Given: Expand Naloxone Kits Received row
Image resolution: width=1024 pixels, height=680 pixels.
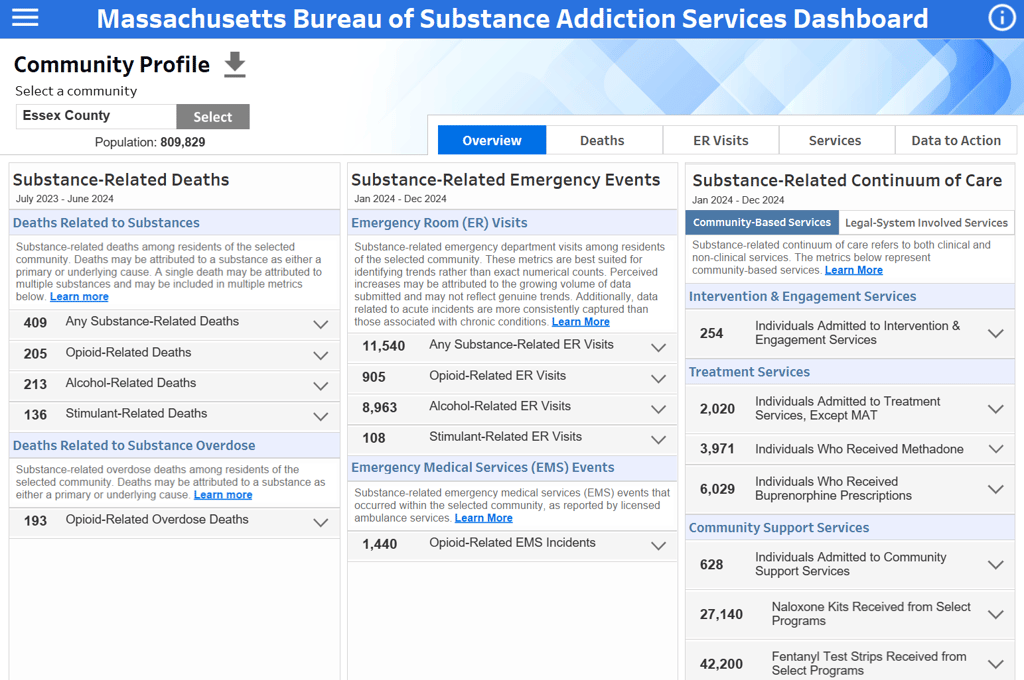Looking at the screenshot, I should [850, 614].
